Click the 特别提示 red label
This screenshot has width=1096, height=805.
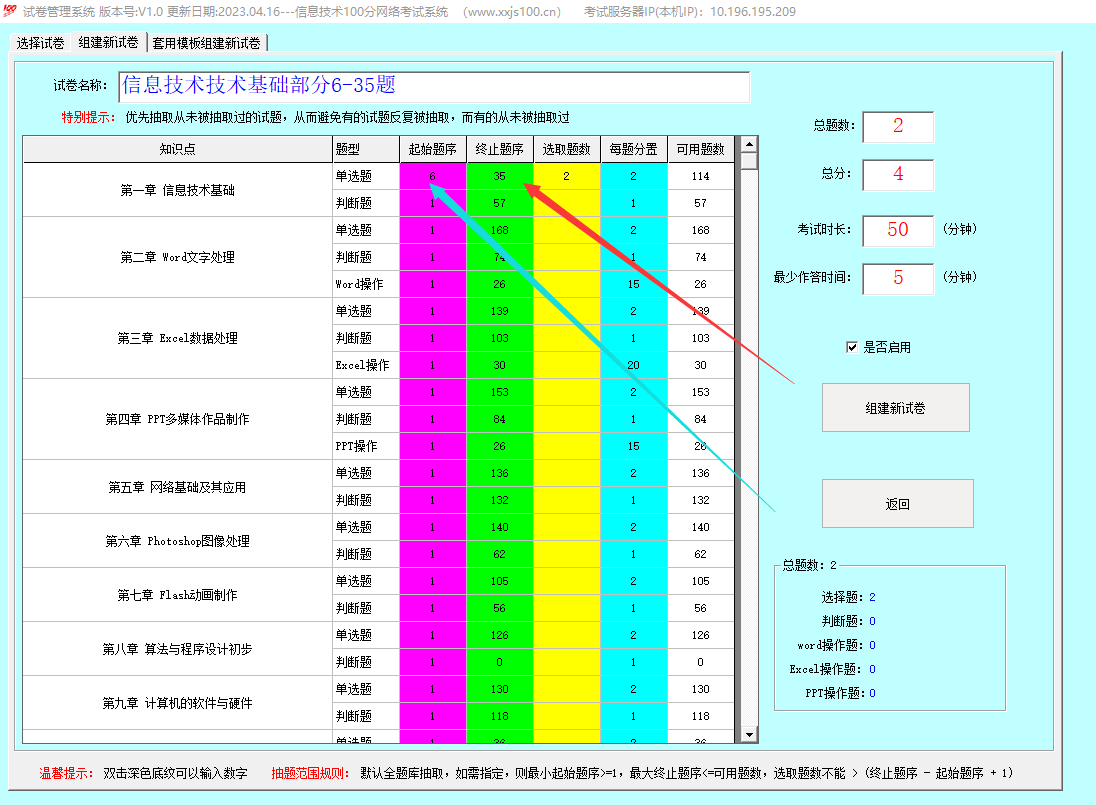(88, 117)
